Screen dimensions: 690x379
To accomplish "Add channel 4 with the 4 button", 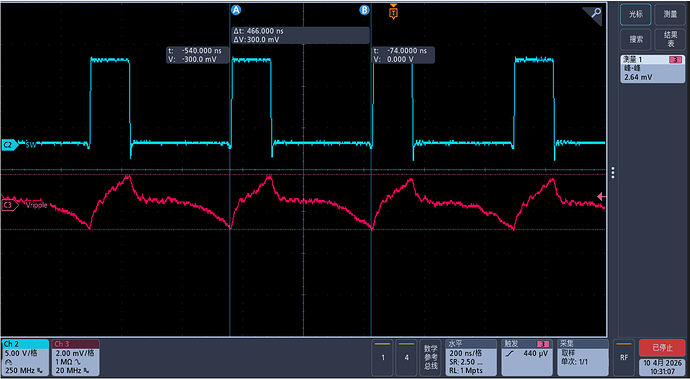I will point(406,357).
